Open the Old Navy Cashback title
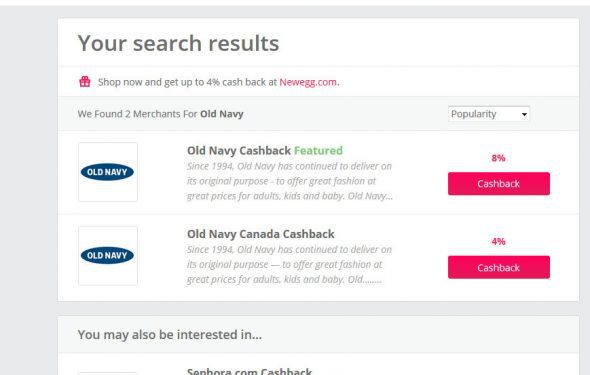The height and width of the screenshot is (375, 590). (239, 150)
